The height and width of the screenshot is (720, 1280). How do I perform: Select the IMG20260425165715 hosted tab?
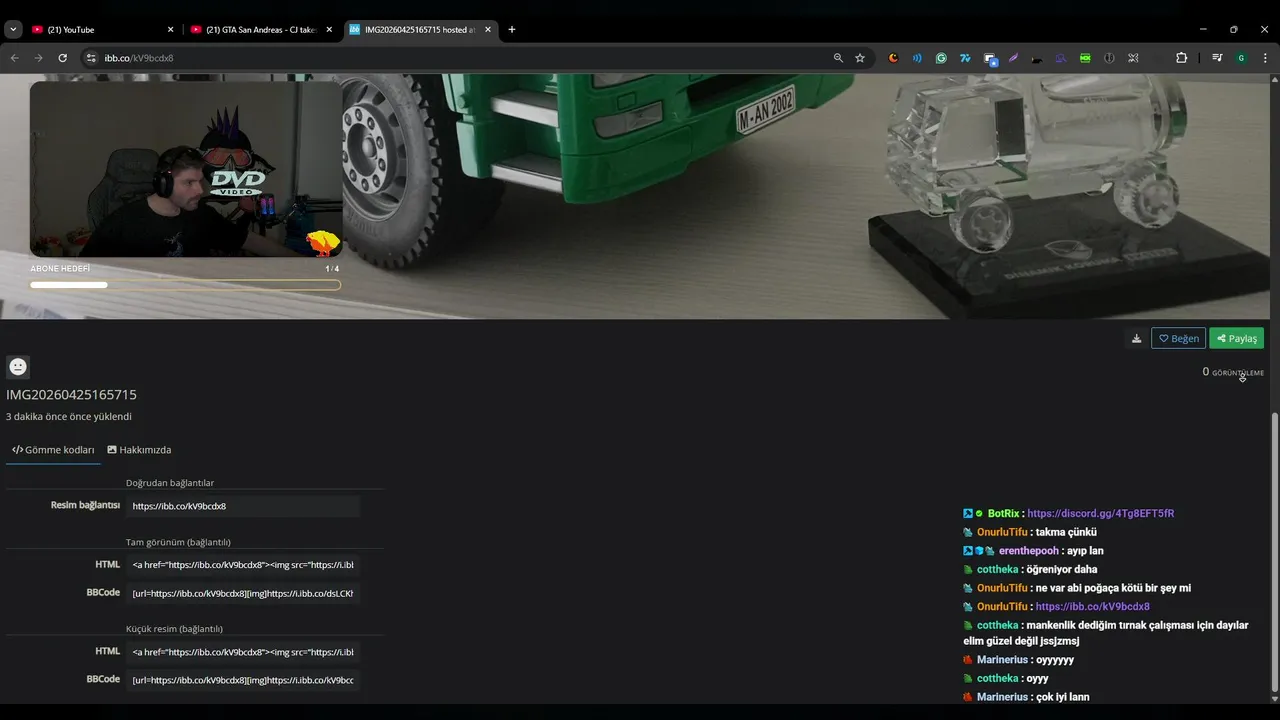(x=421, y=30)
